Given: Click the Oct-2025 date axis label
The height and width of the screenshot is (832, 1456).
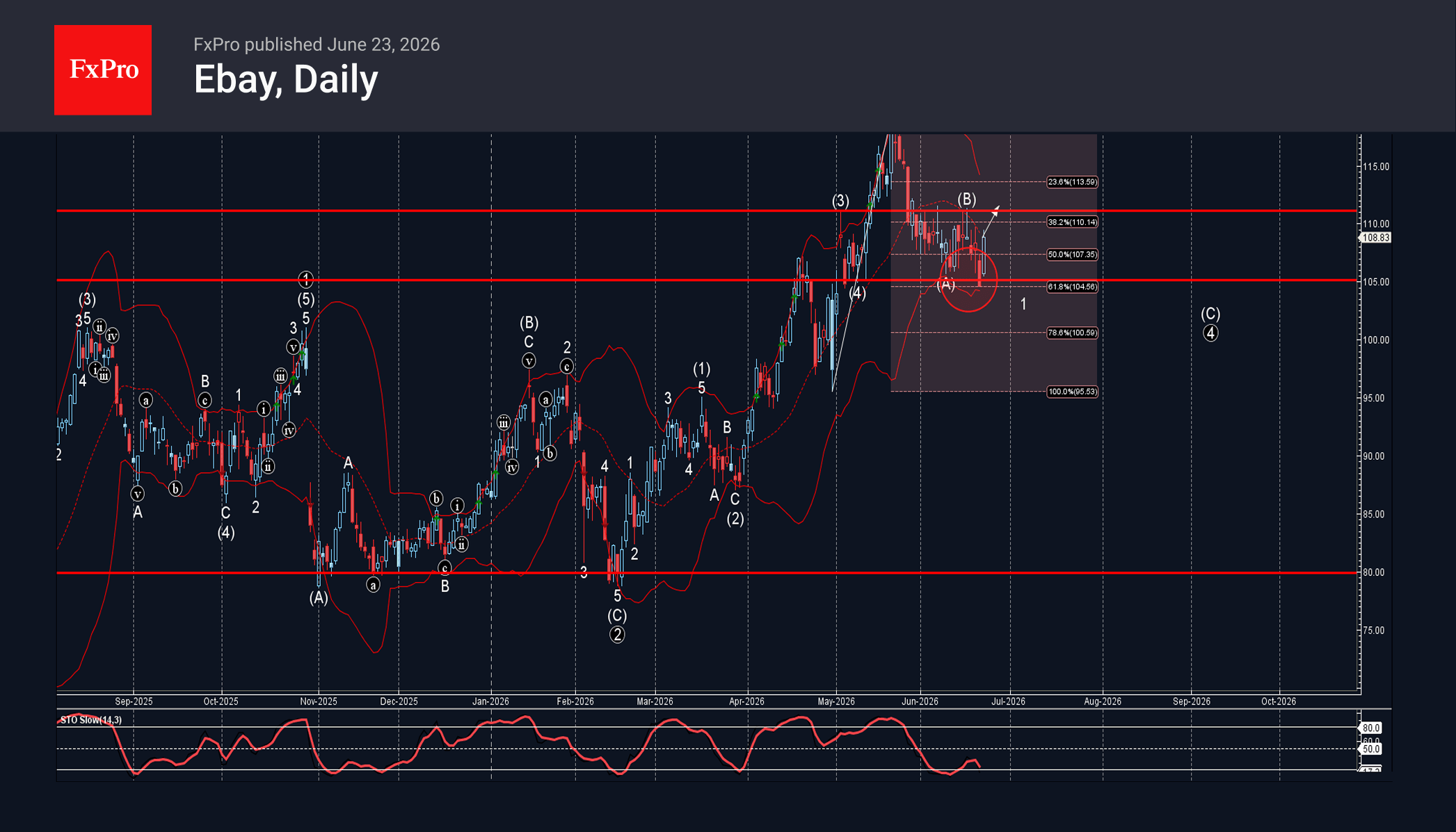Looking at the screenshot, I should click(221, 701).
